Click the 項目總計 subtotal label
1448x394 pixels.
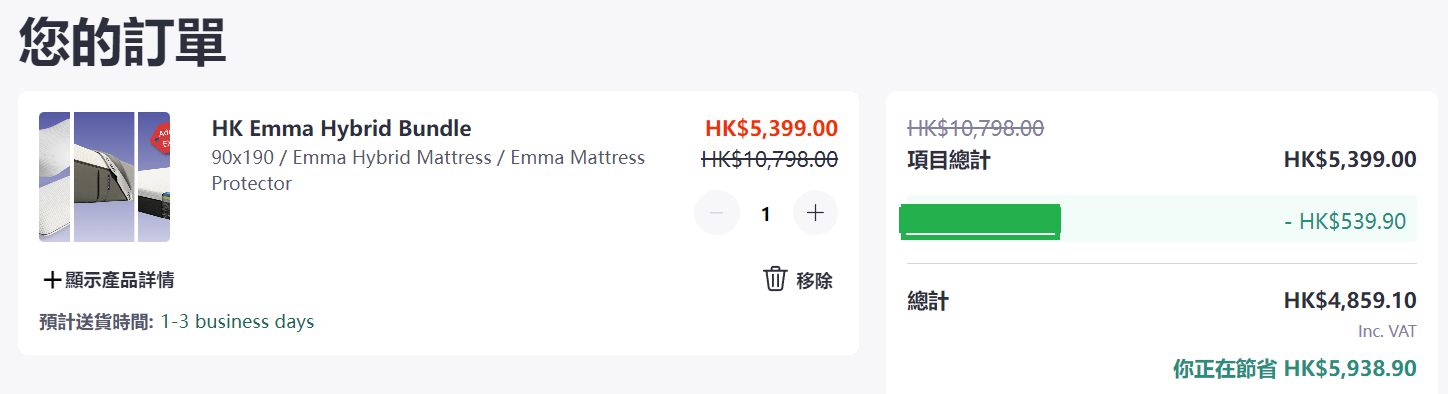(x=948, y=160)
